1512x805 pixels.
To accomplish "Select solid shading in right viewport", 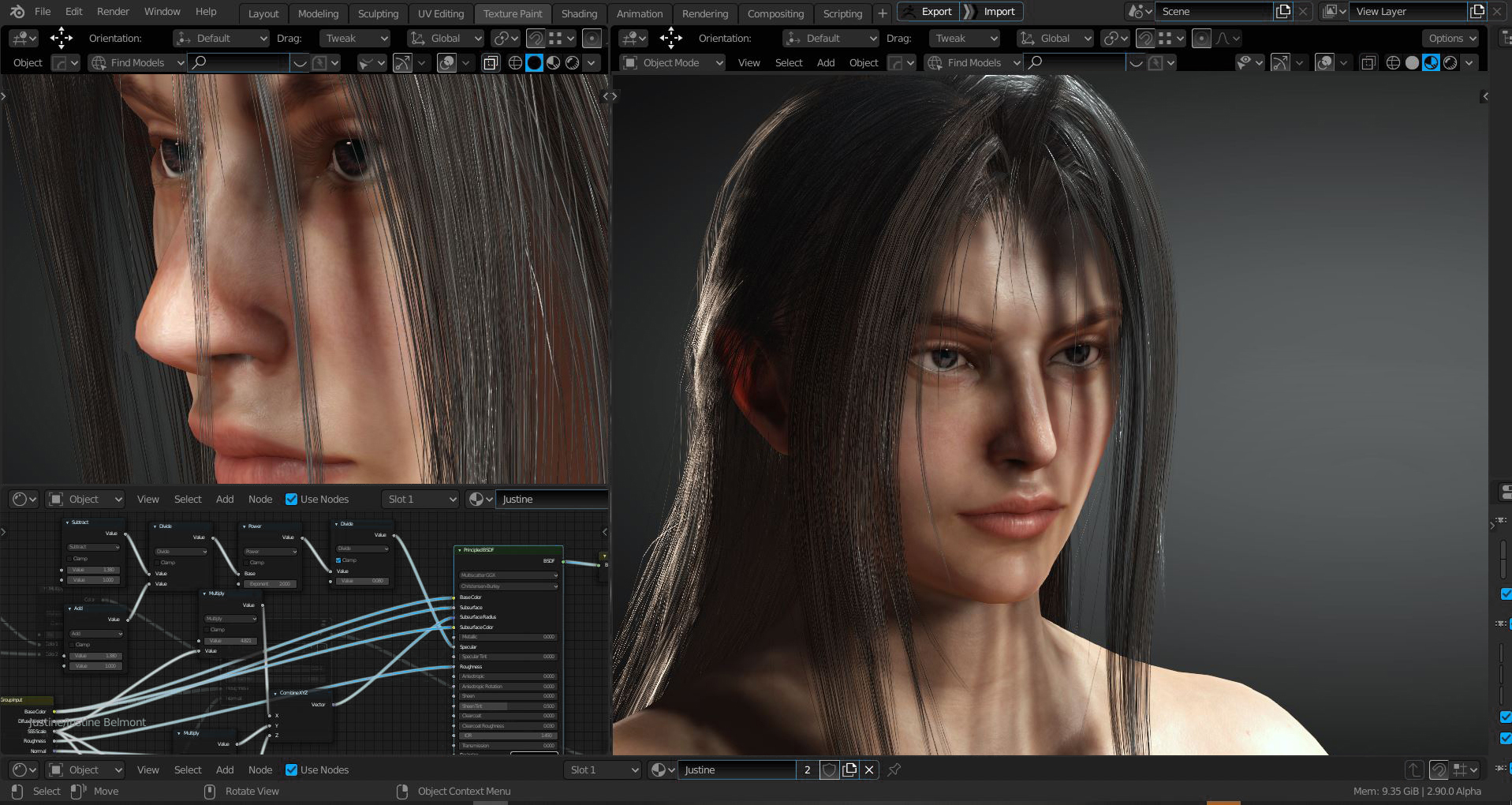I will coord(1412,62).
